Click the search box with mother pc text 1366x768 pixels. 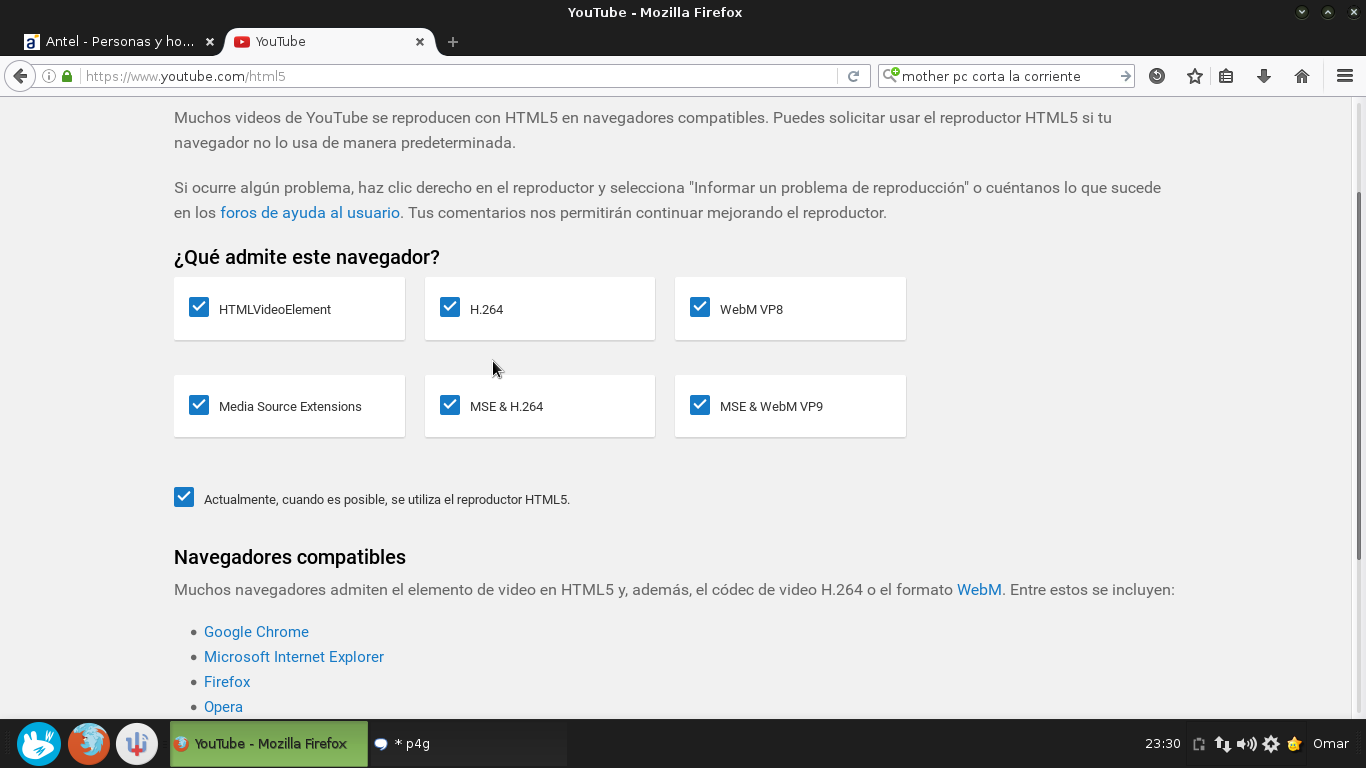1008,76
